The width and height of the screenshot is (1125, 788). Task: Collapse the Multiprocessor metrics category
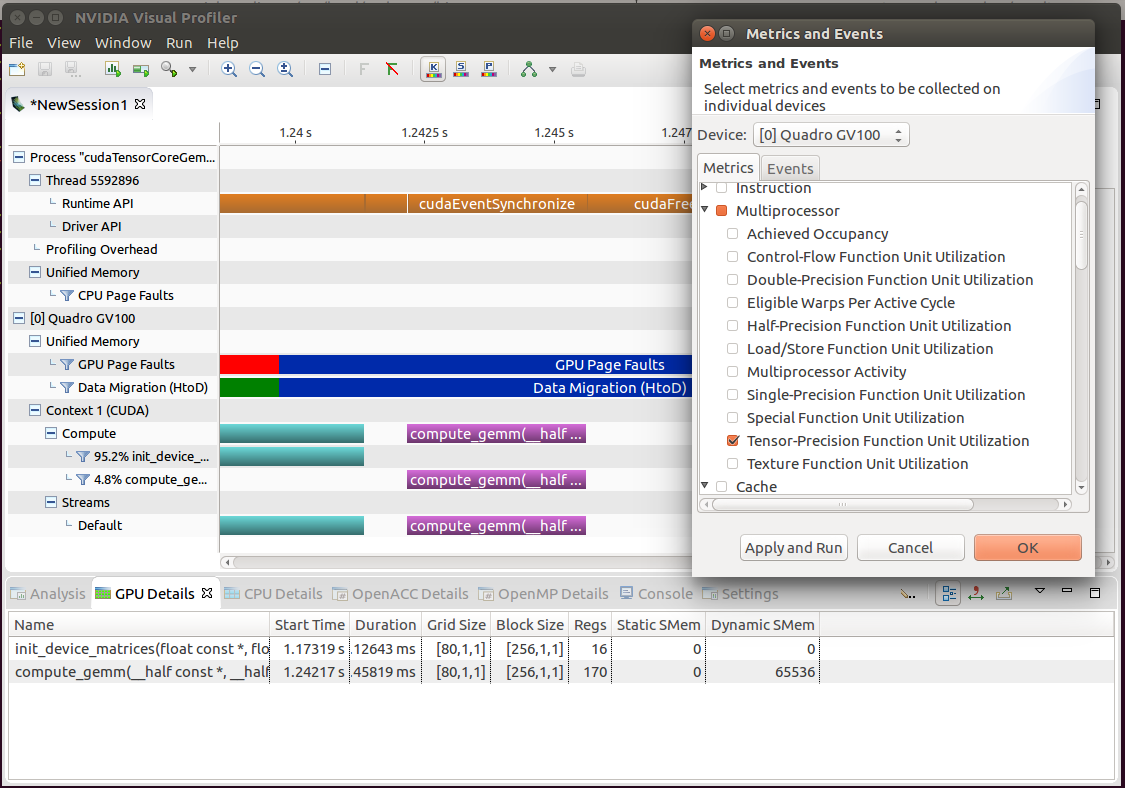[x=705, y=210]
